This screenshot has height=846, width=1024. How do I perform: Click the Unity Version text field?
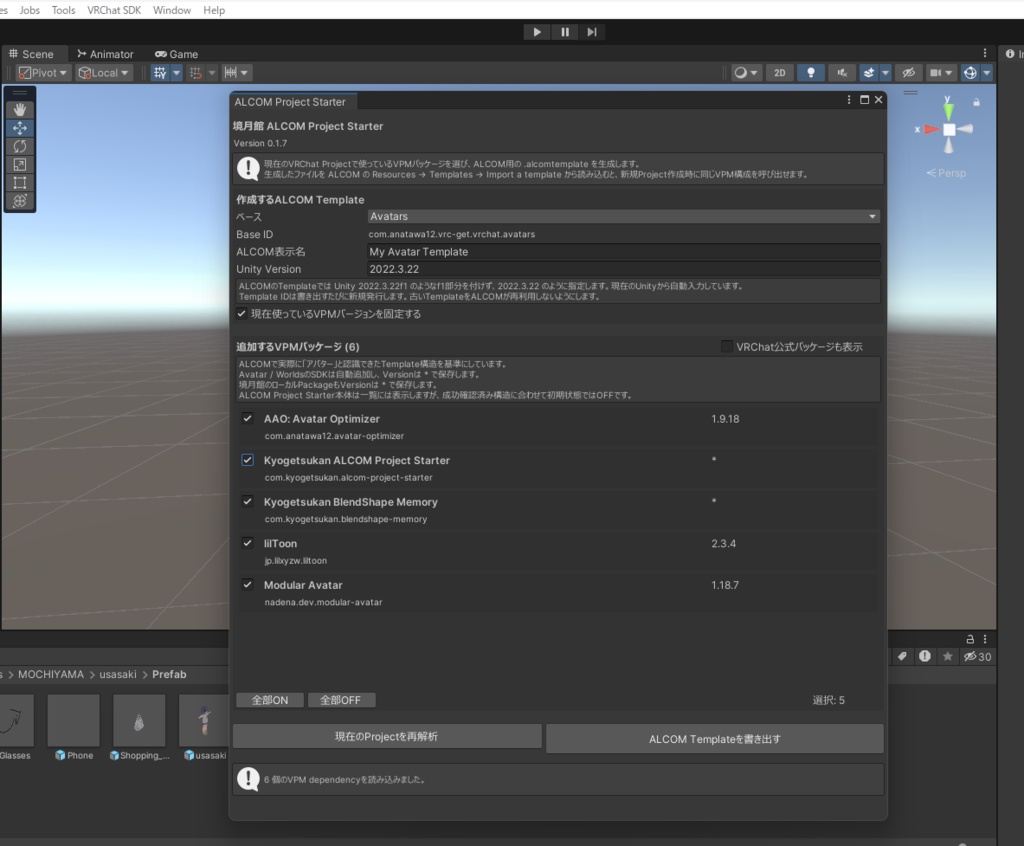click(x=624, y=269)
